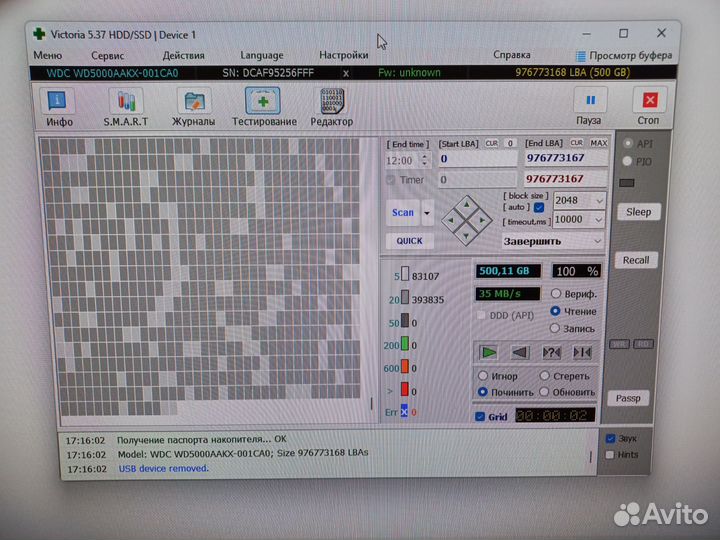Toggle the Звук sound checkbox
720x540 pixels.
611,439
